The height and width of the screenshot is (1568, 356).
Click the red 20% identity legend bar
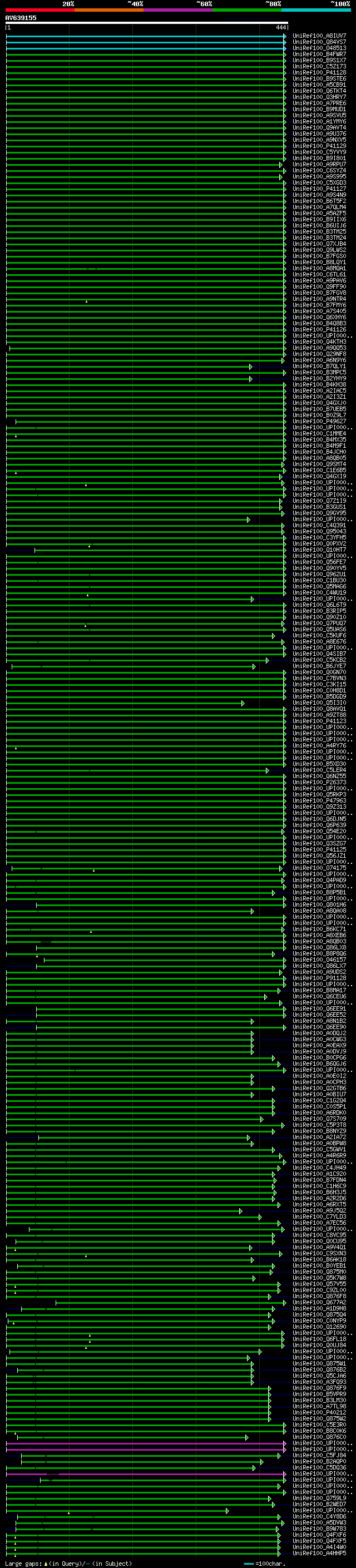[40, 10]
